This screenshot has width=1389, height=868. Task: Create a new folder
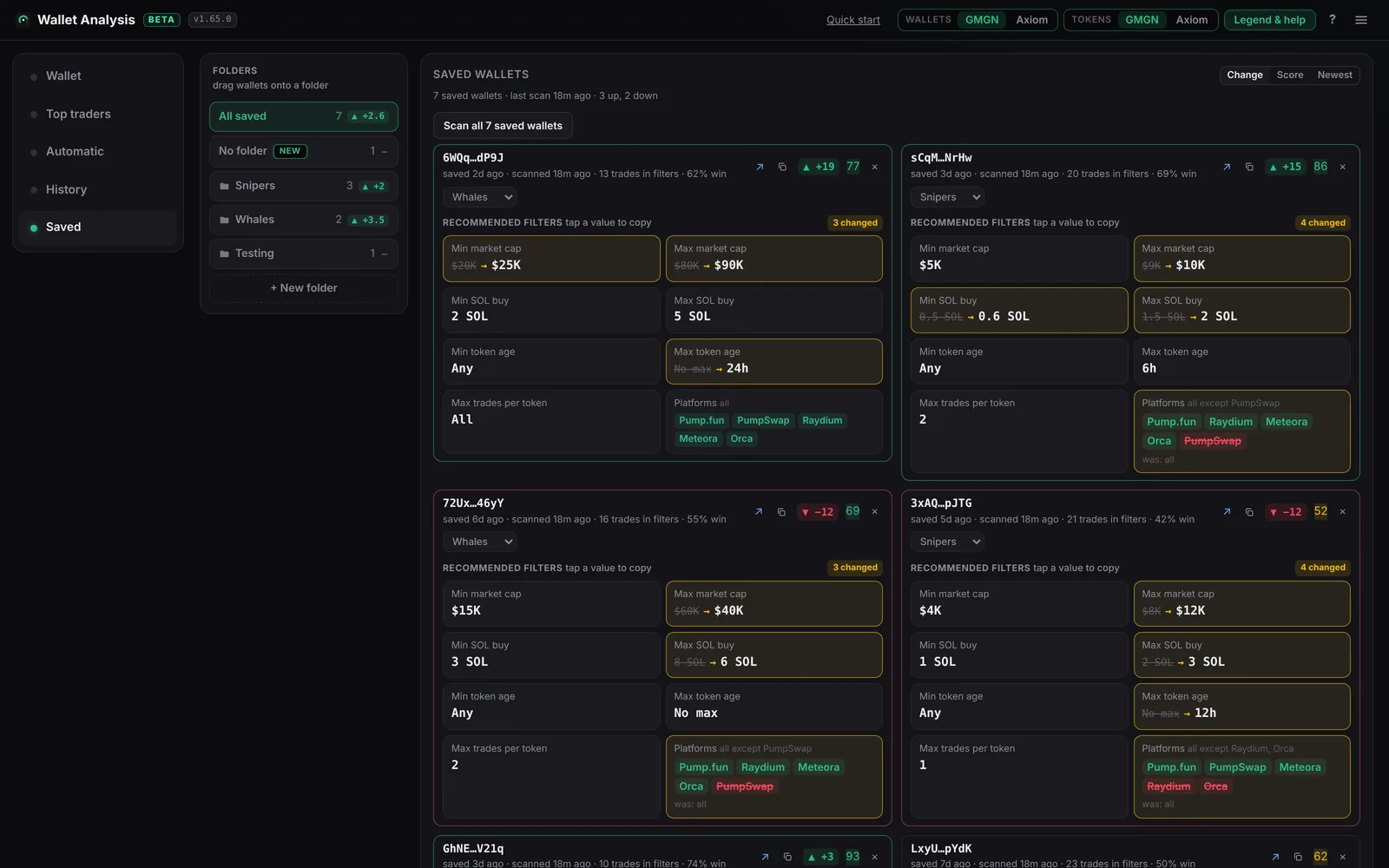[x=304, y=288]
